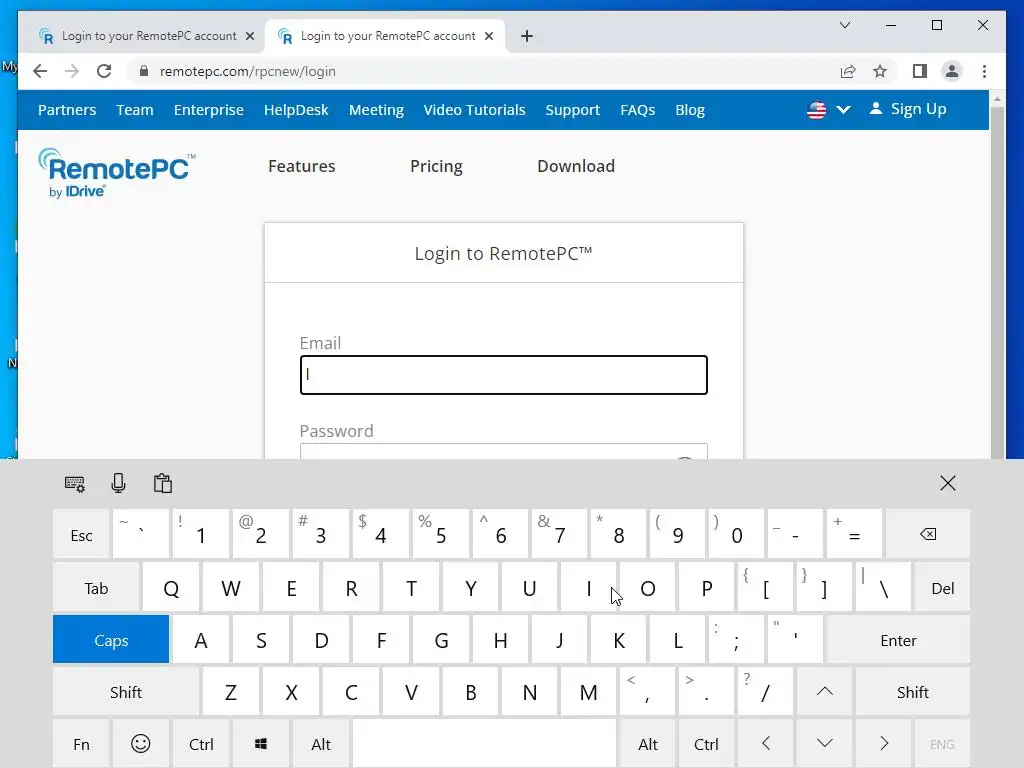Open the Download page

575,166
